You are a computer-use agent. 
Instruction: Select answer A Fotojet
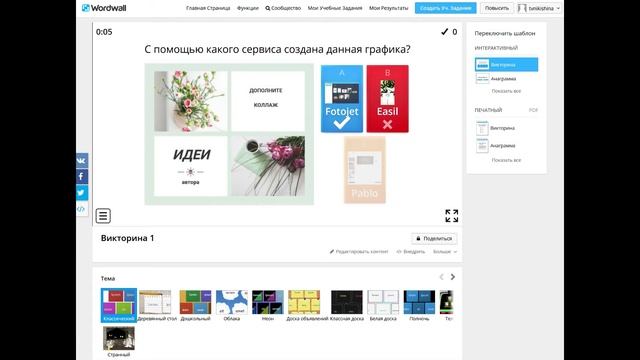342,99
